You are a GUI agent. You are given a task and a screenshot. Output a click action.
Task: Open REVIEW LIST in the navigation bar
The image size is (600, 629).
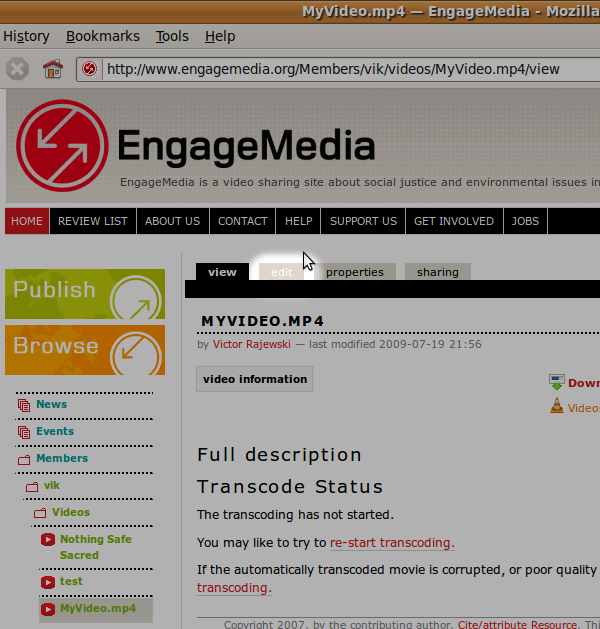point(93,221)
